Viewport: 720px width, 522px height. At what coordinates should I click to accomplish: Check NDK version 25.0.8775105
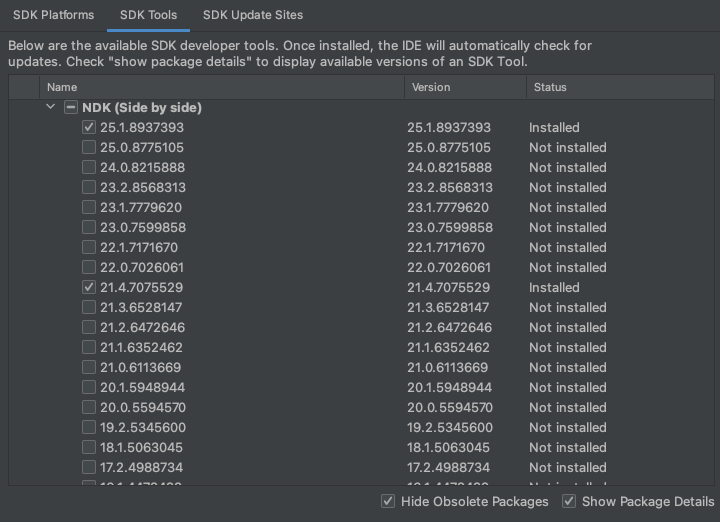point(90,147)
